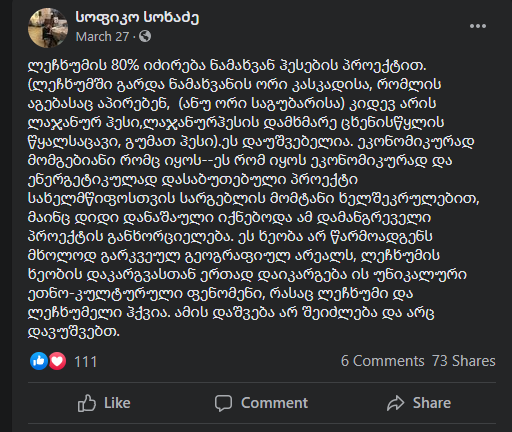Click the globe public audience icon
The height and width of the screenshot is (432, 512).
145,36
